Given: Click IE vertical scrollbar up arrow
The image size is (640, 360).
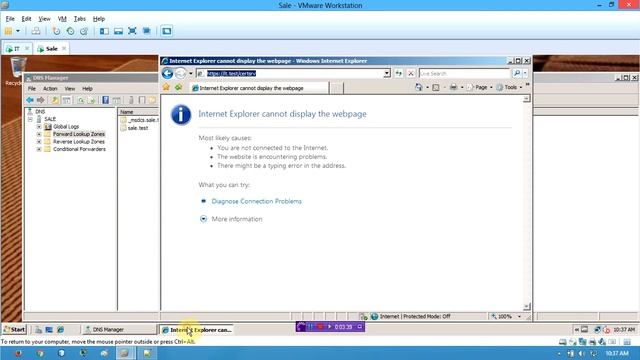Looking at the screenshot, I should tap(527, 99).
